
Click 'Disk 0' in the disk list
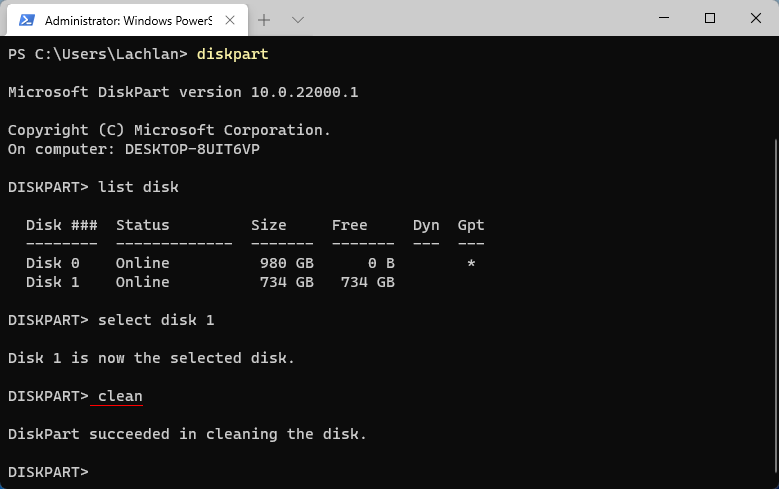click(x=53, y=263)
